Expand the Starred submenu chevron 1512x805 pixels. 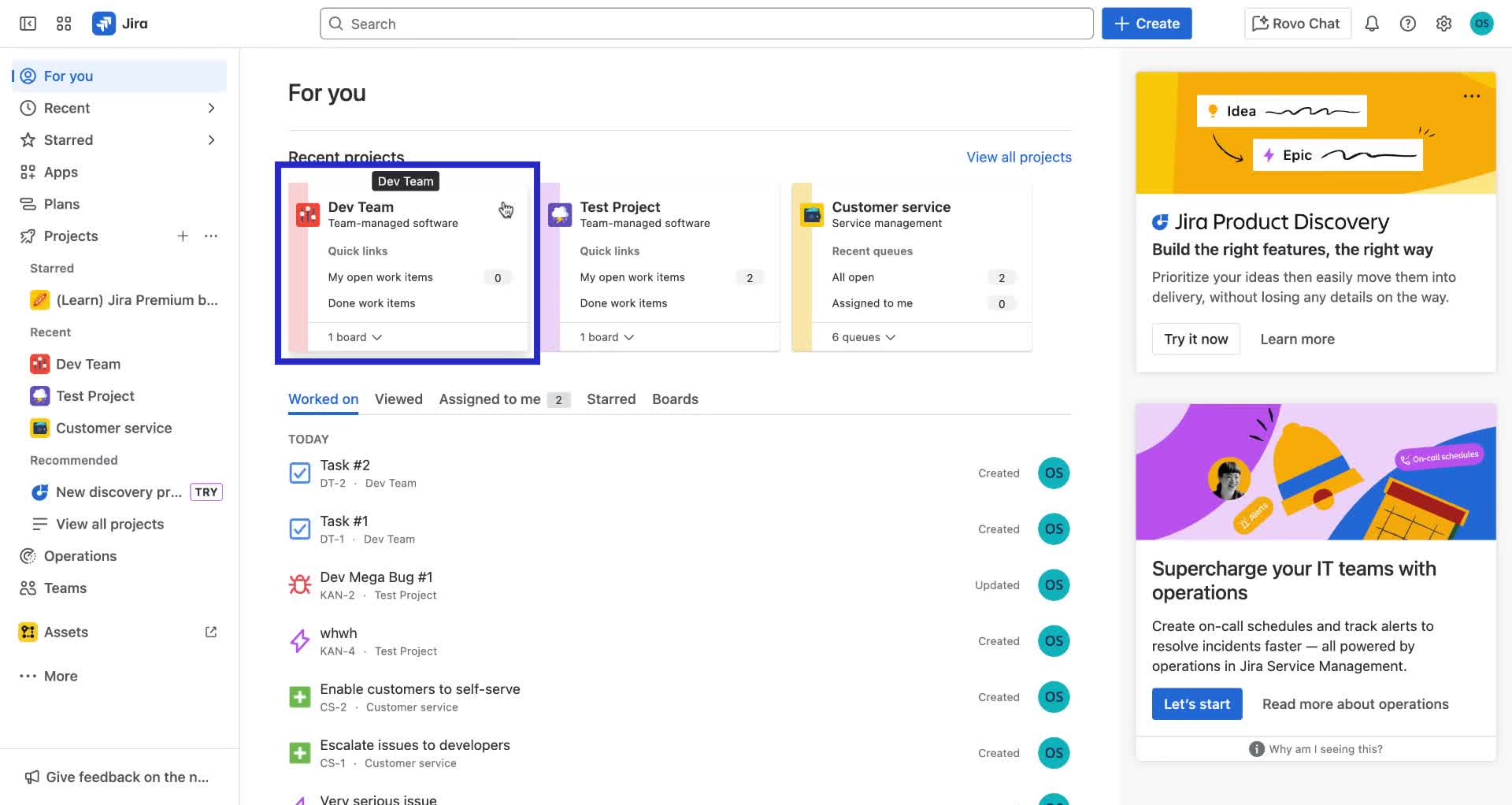click(211, 140)
